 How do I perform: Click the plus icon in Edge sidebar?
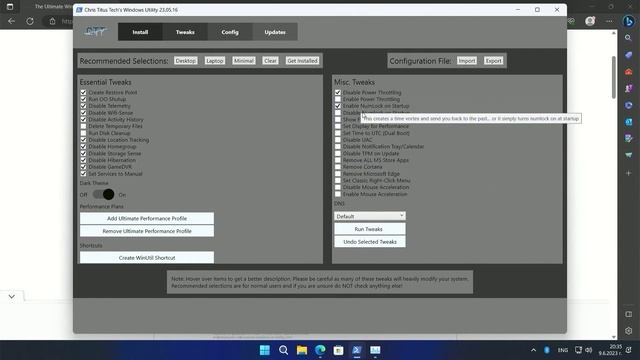[x=629, y=173]
